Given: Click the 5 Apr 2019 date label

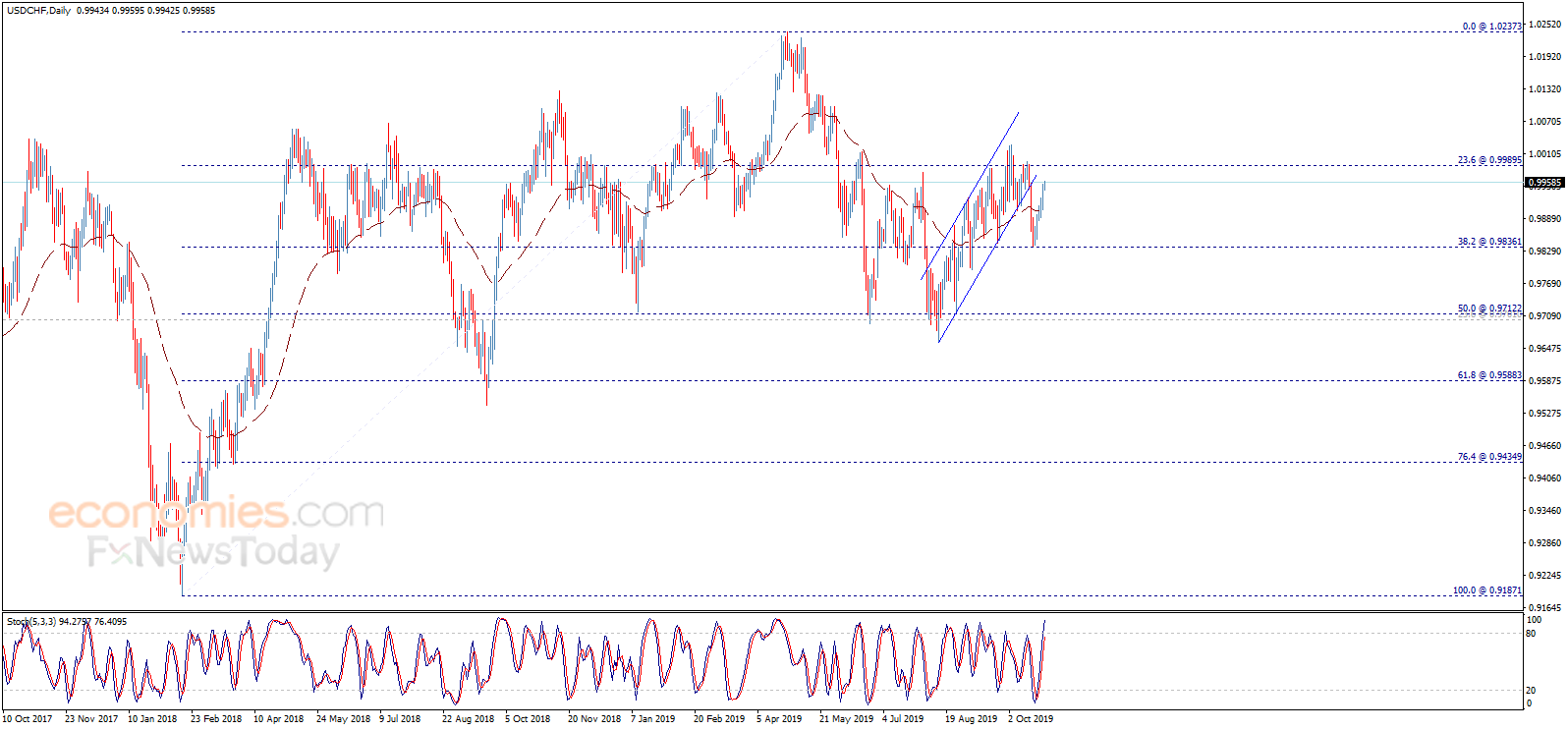Looking at the screenshot, I should point(779,719).
